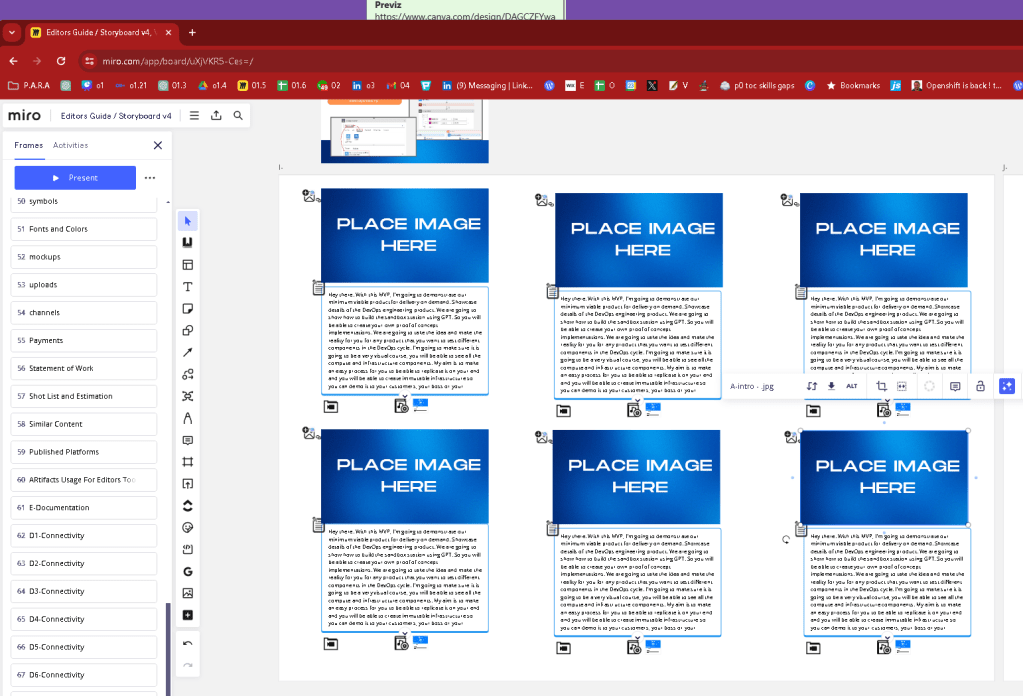Click the Miro logo

(24, 115)
